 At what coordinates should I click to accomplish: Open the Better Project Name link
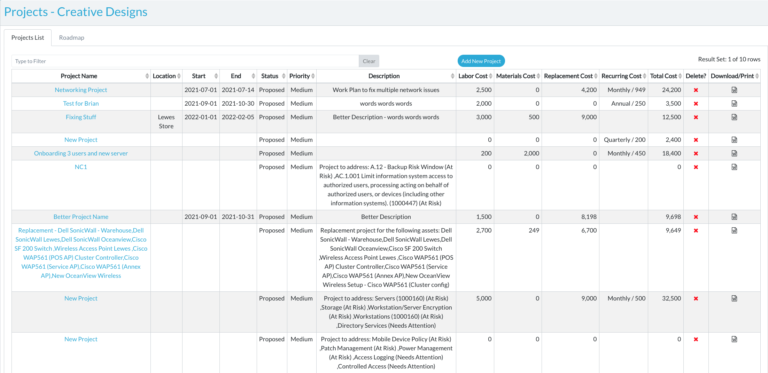(x=81, y=217)
